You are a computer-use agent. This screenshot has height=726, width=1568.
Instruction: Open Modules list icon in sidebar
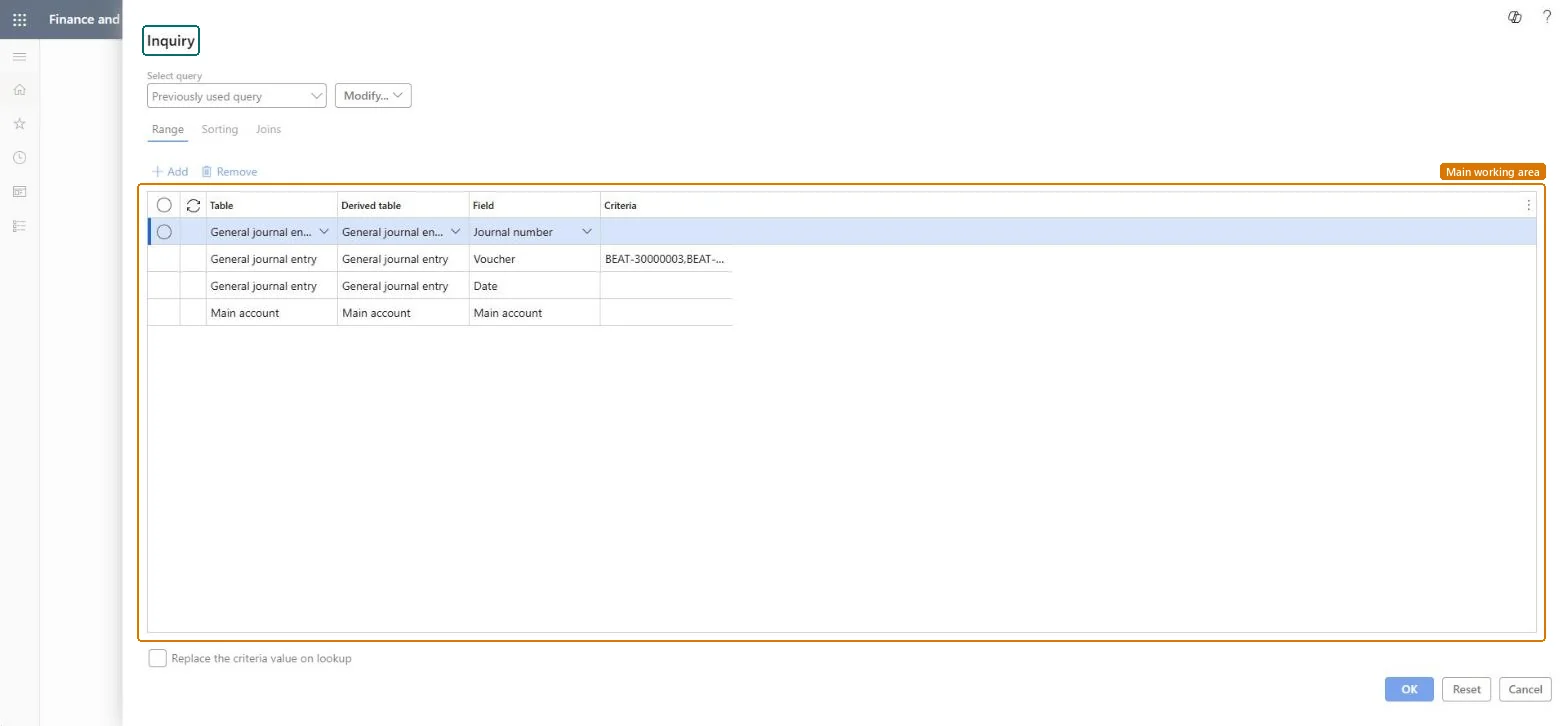[19, 226]
